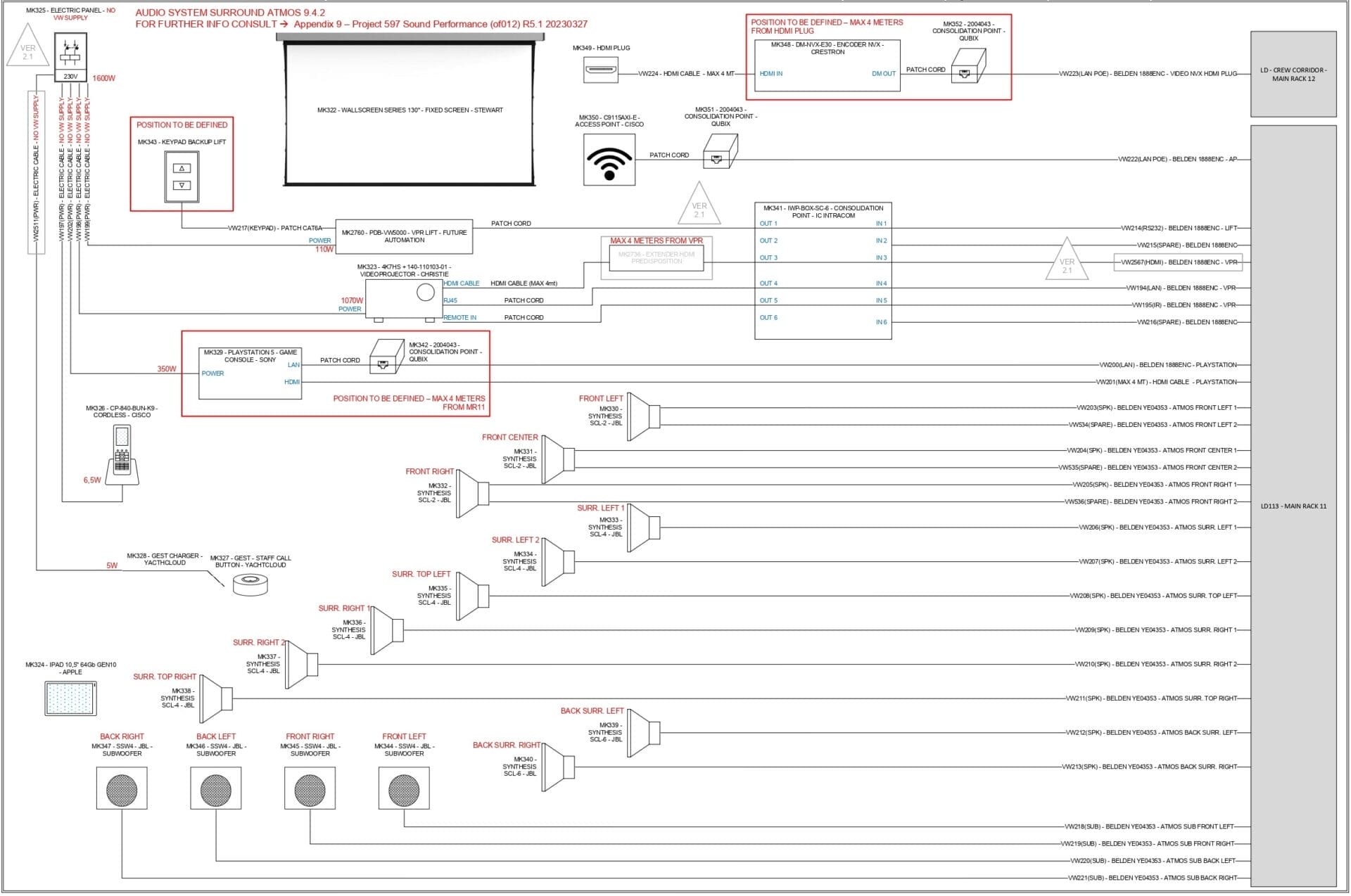Select the staff call button icon
The width and height of the screenshot is (1351, 896).
250,584
